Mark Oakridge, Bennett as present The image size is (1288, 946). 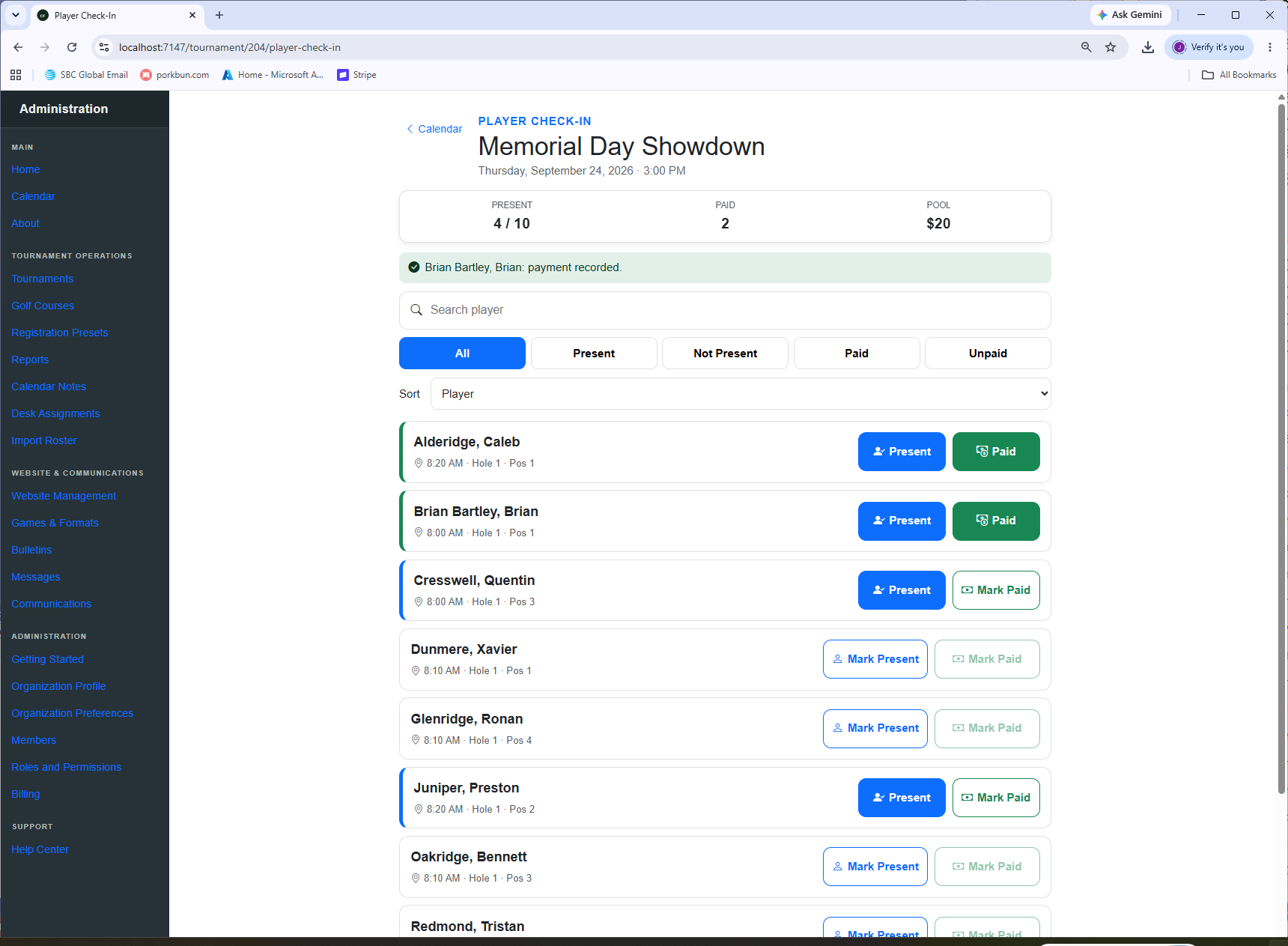pyautogui.click(x=875, y=867)
